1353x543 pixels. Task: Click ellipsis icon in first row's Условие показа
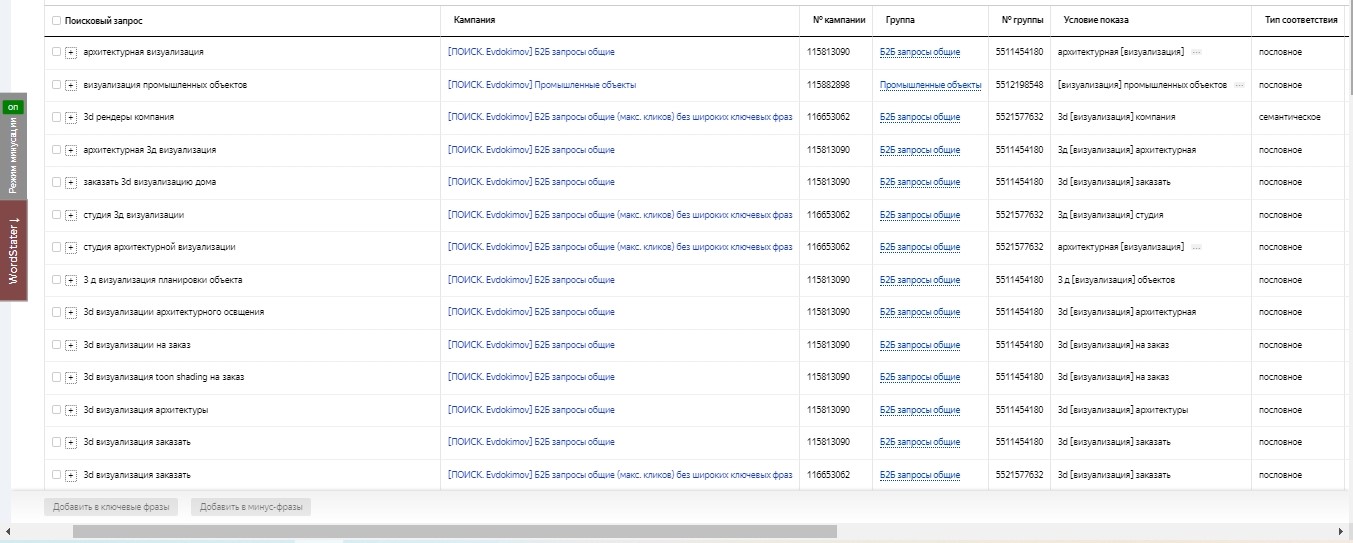coord(1196,52)
